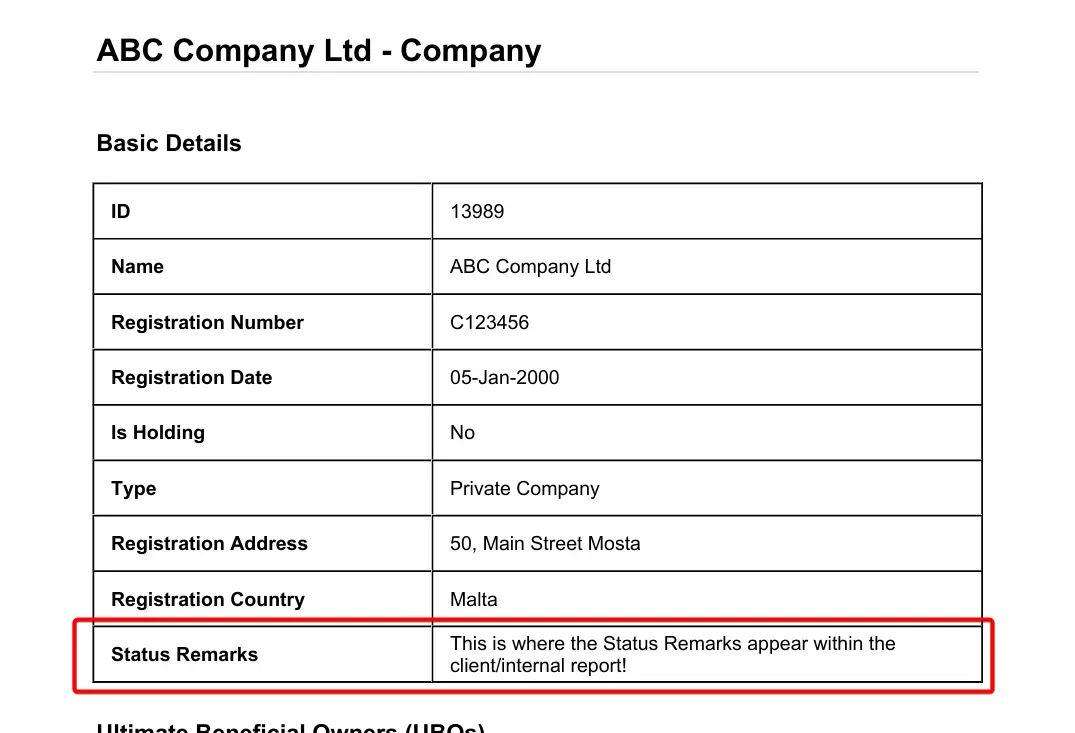Click the country value "Malta"

tap(473, 600)
